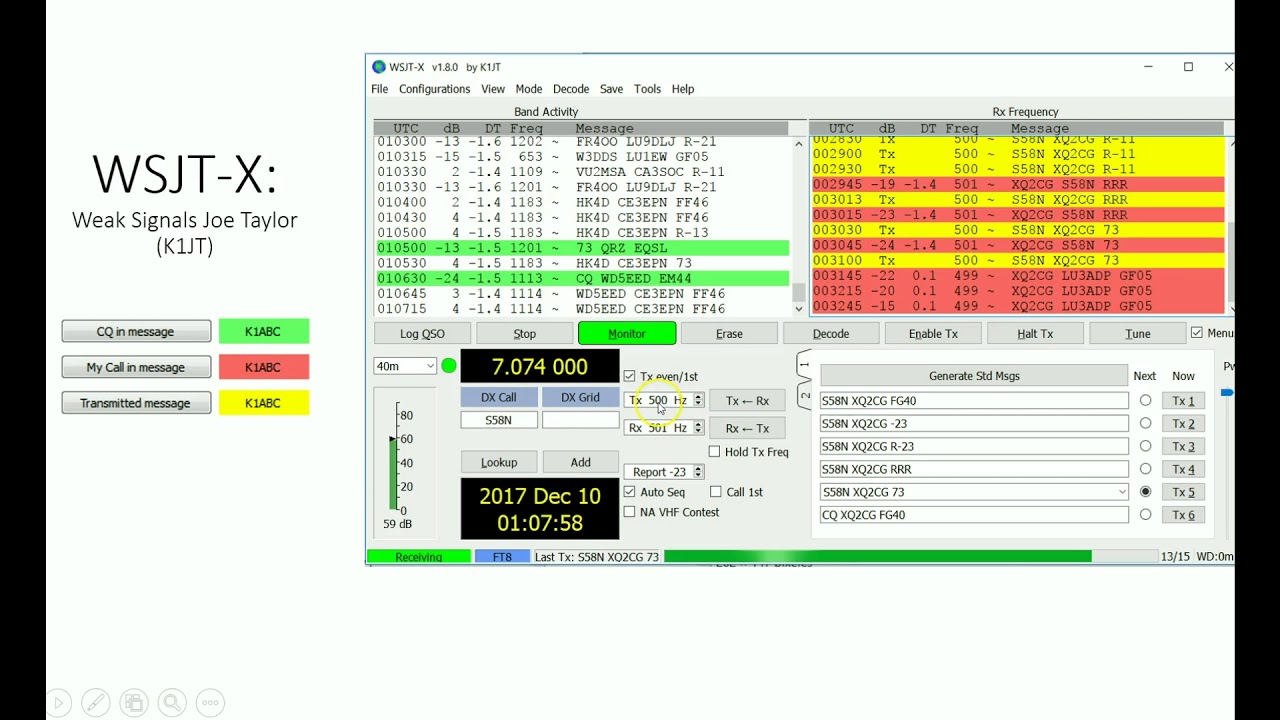Toggle the Auto Seq checkbox
Screen dimensions: 1280x720
point(629,492)
